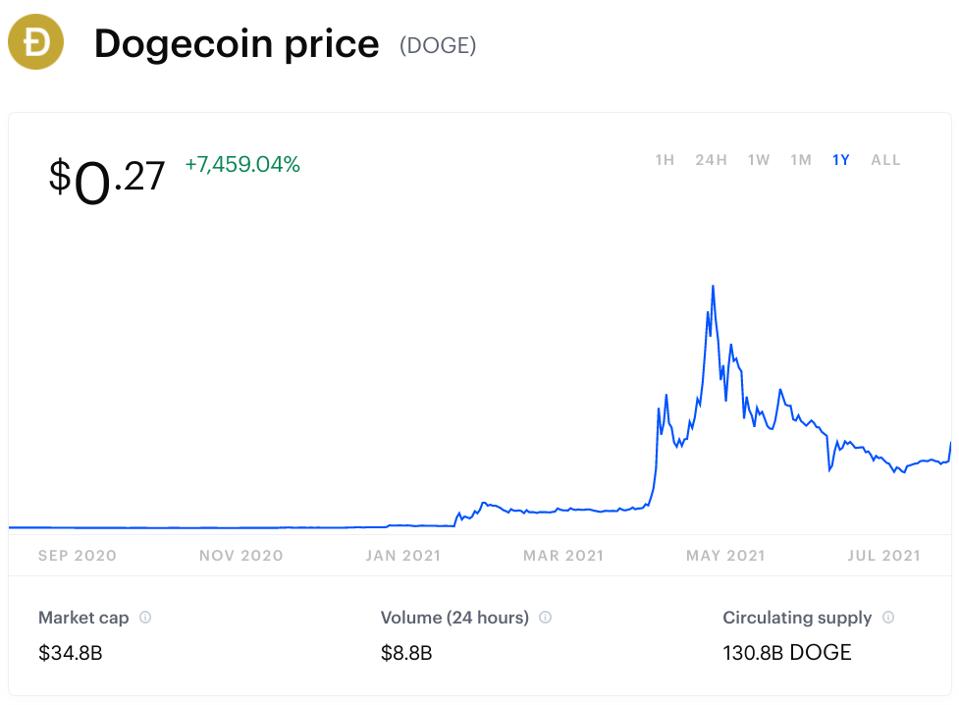Viewport: 959px width, 705px height.
Task: Select the 1H time range
Action: tap(665, 160)
